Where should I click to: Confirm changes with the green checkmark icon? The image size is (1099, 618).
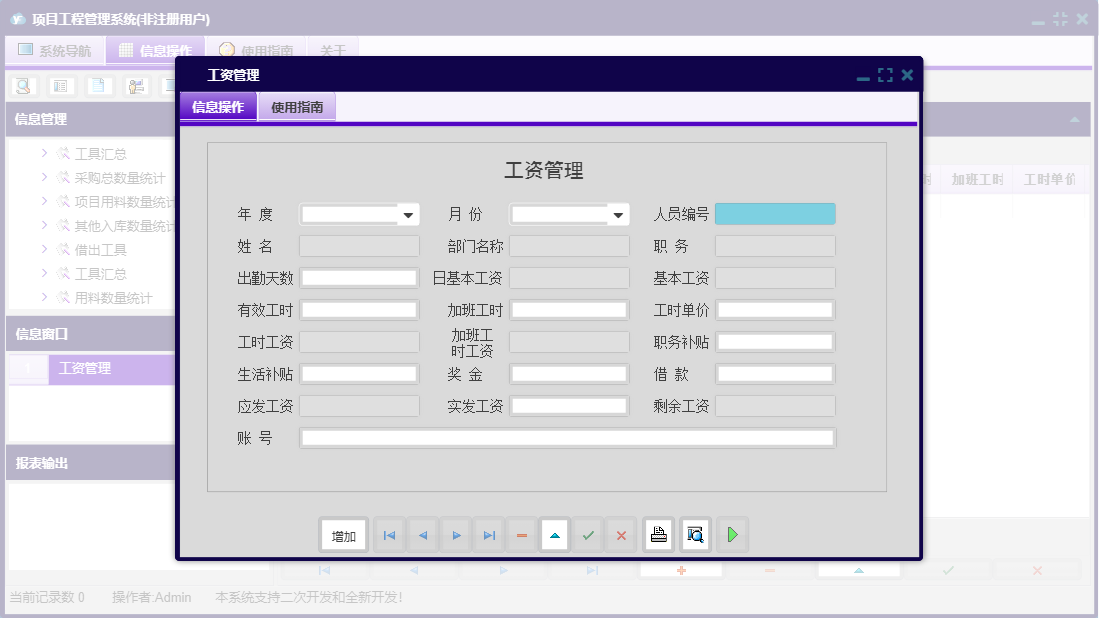[588, 534]
